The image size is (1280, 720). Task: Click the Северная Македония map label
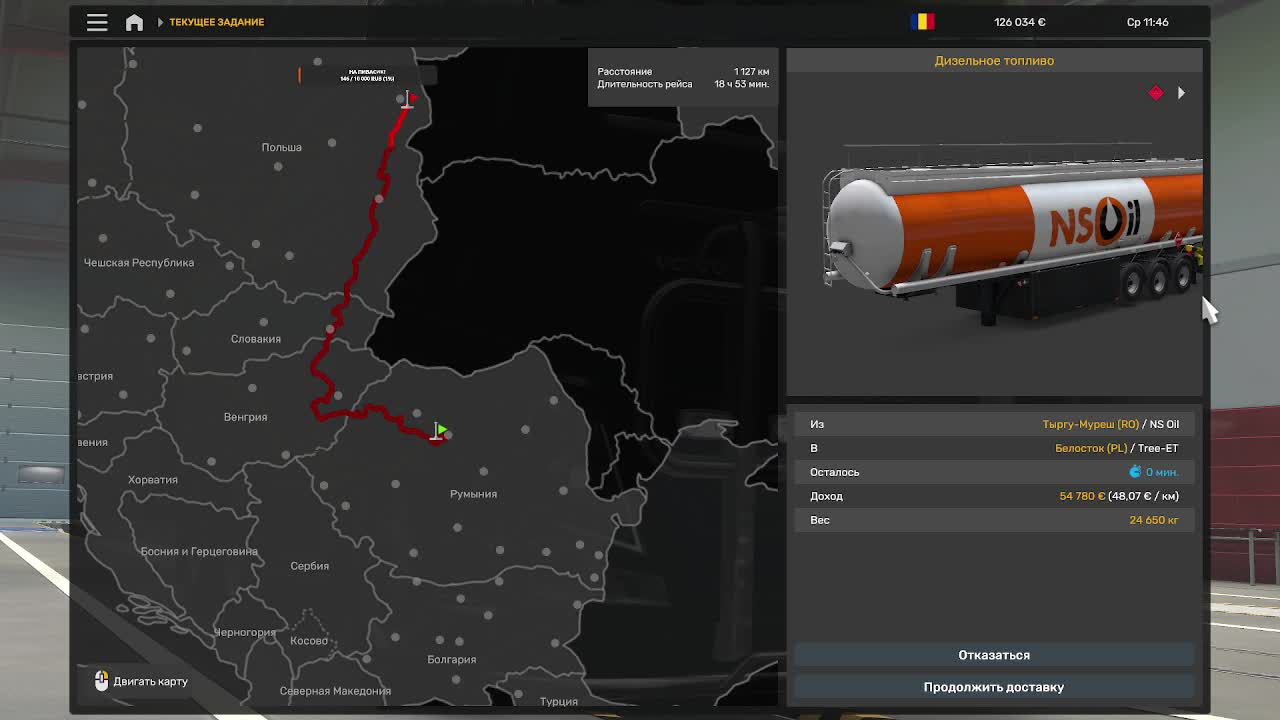335,691
